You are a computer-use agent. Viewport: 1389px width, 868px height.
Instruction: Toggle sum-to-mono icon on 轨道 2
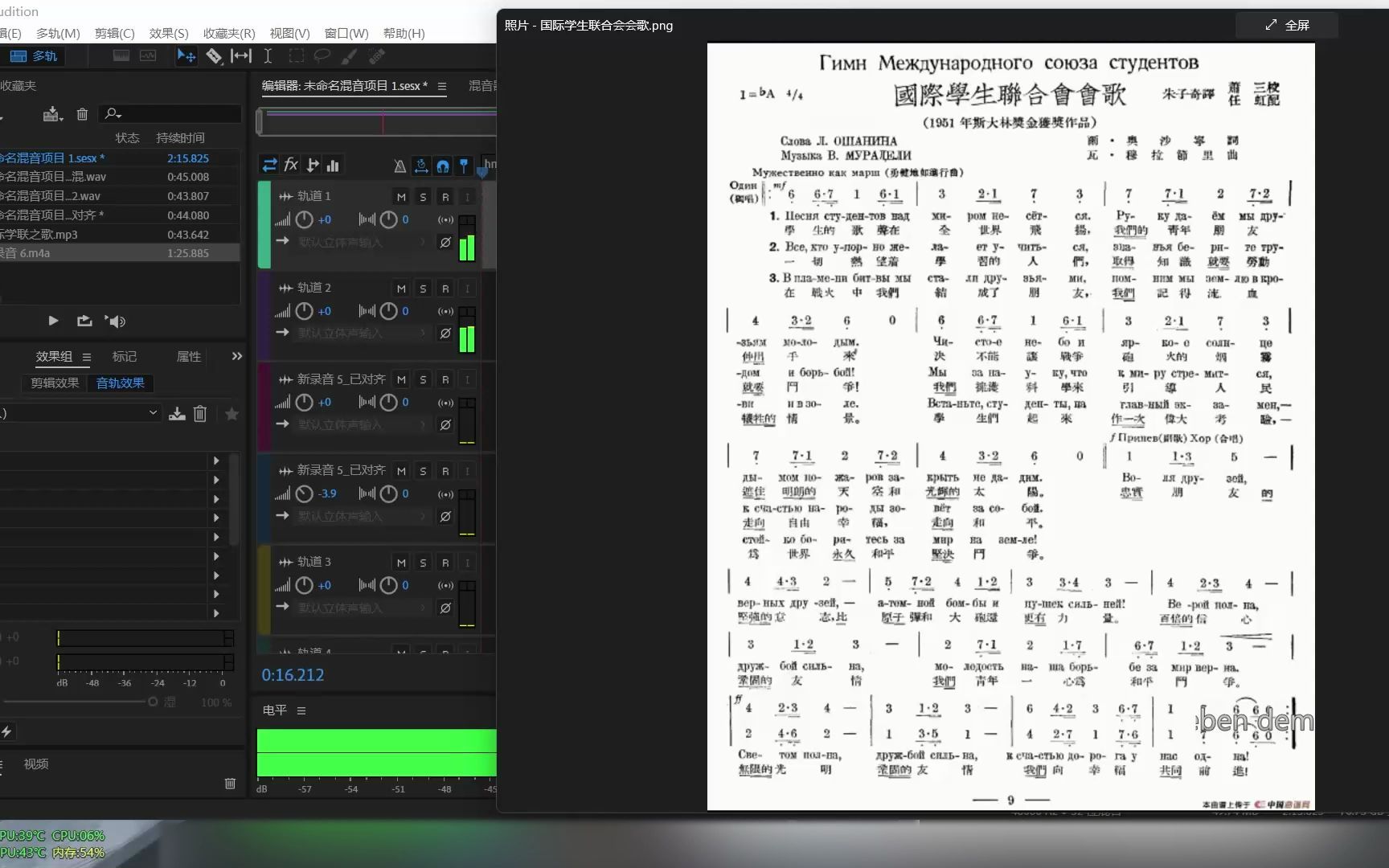tap(445, 311)
